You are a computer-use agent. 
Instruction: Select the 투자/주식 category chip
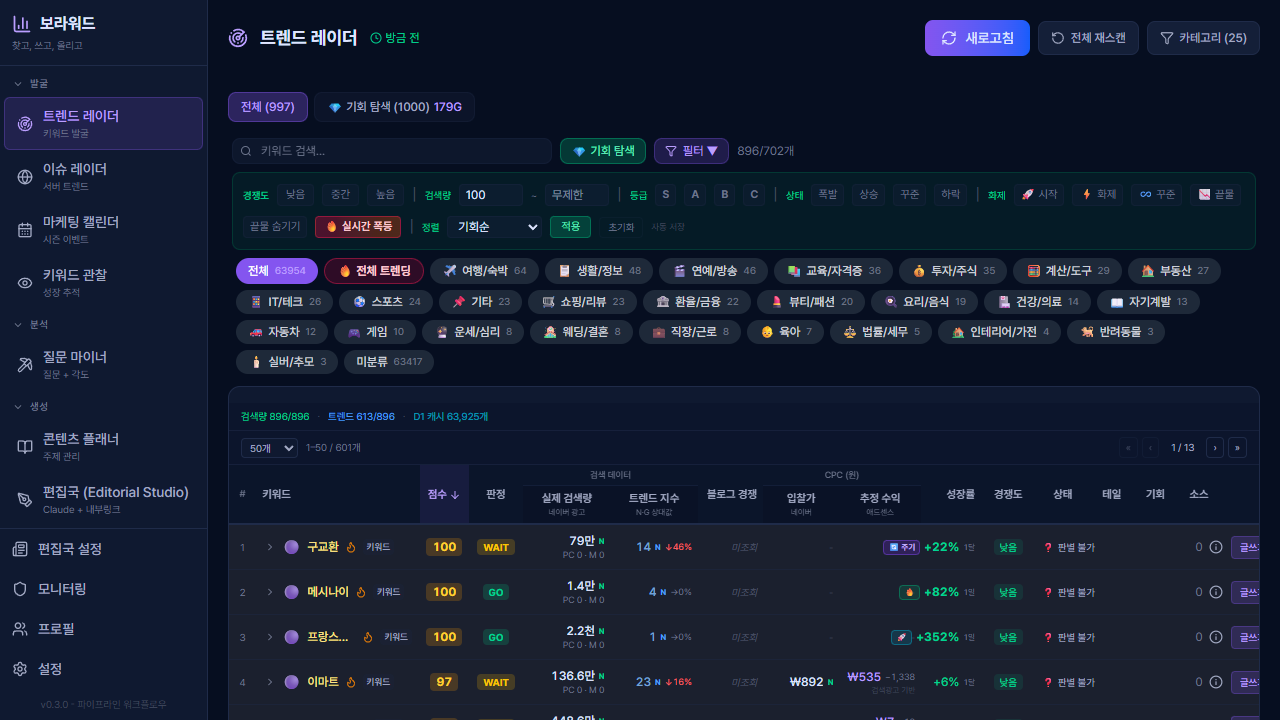click(x=953, y=271)
